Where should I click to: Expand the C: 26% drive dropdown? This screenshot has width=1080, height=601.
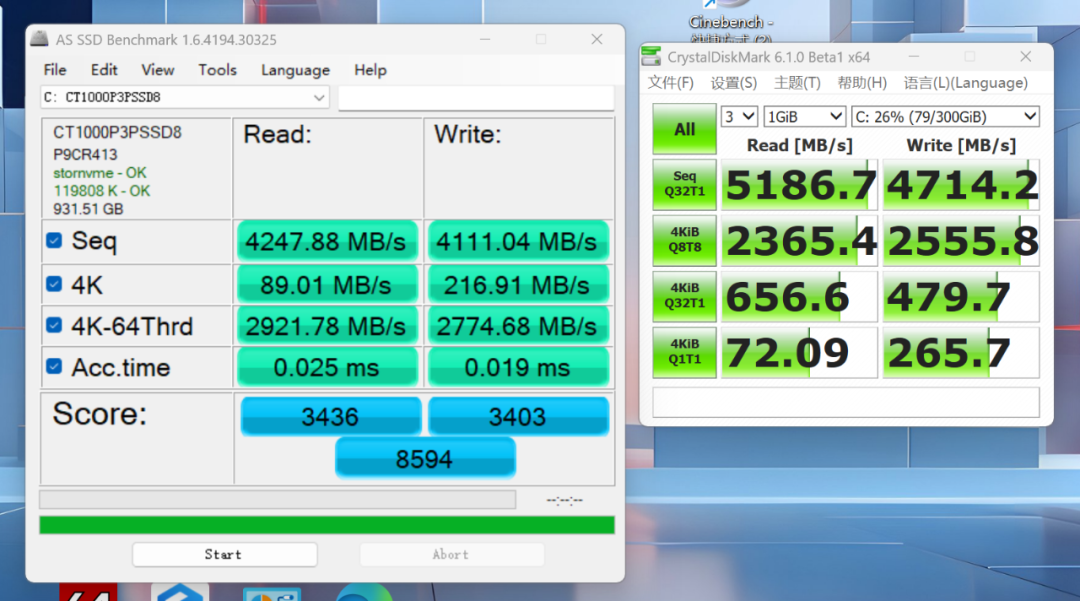click(x=945, y=116)
